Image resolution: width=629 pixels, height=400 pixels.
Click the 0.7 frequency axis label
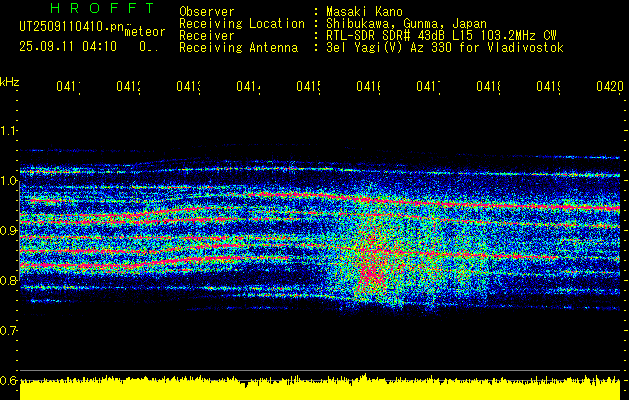coord(8,331)
